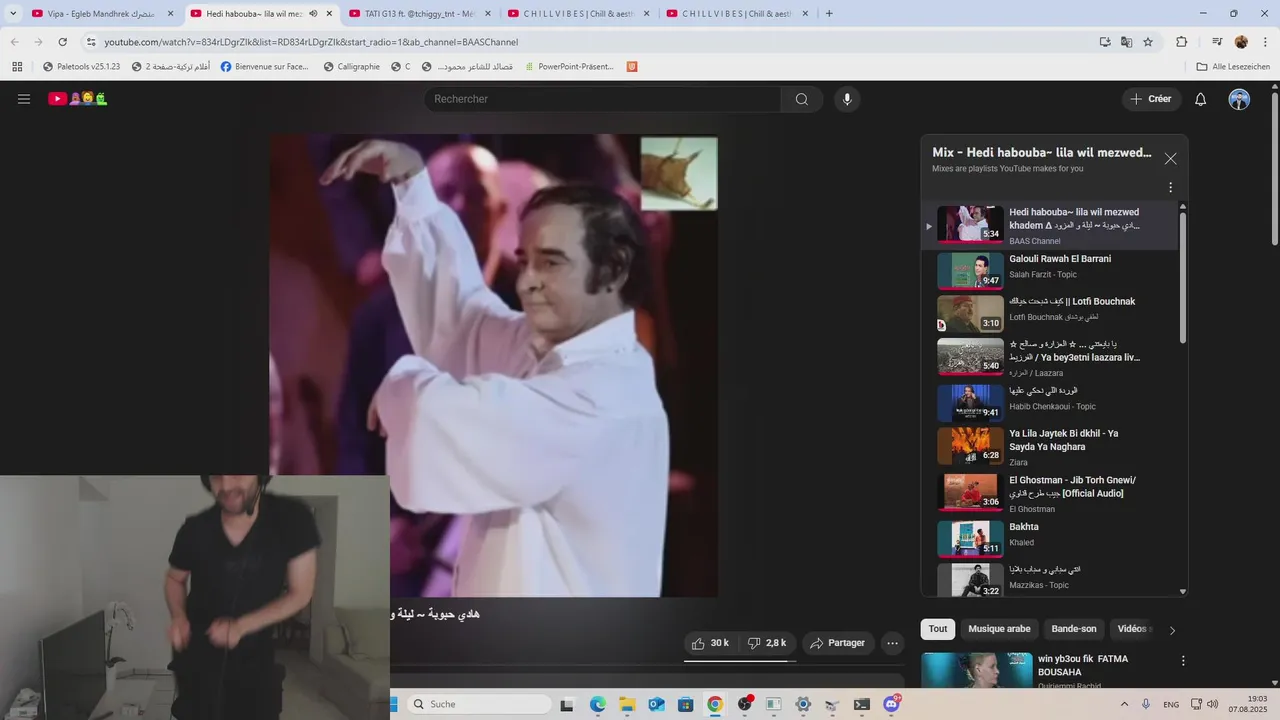
Task: Open Chrome media control button
Action: click(1217, 42)
